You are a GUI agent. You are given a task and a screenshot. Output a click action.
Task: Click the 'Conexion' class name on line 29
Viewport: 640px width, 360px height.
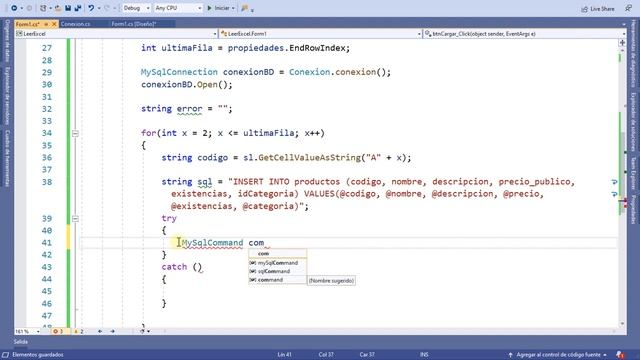click(309, 72)
